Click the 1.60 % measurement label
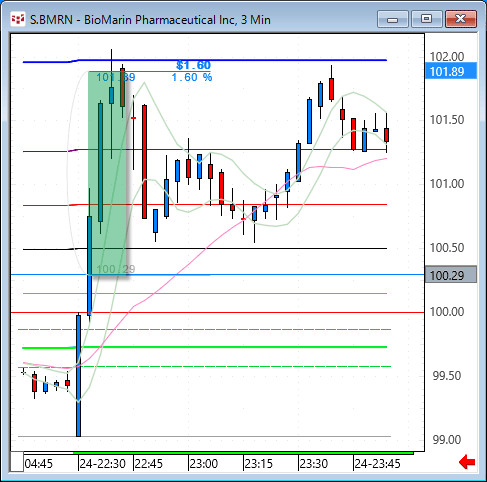This screenshot has width=487, height=482. point(192,77)
